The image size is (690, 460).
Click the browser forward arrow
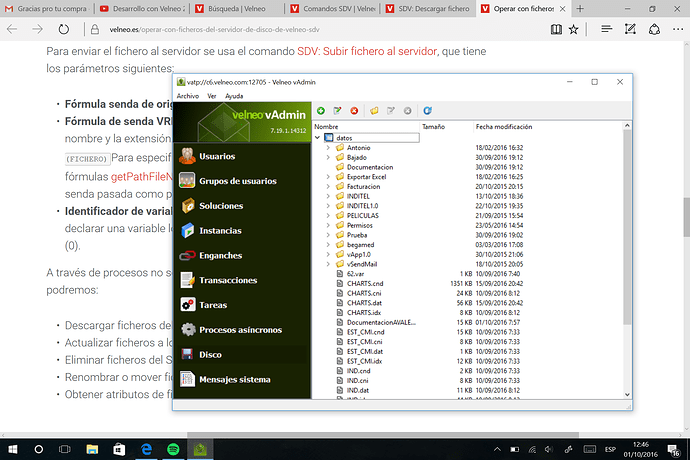click(38, 29)
